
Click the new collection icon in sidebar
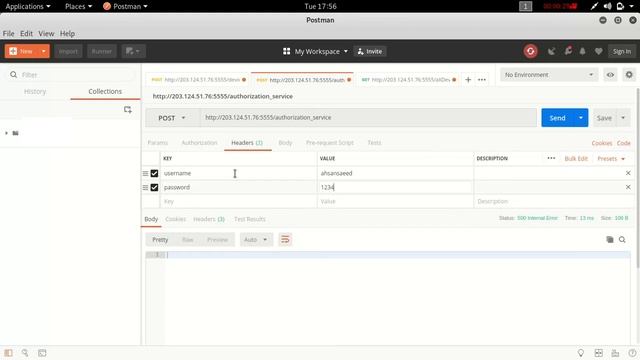(128, 110)
